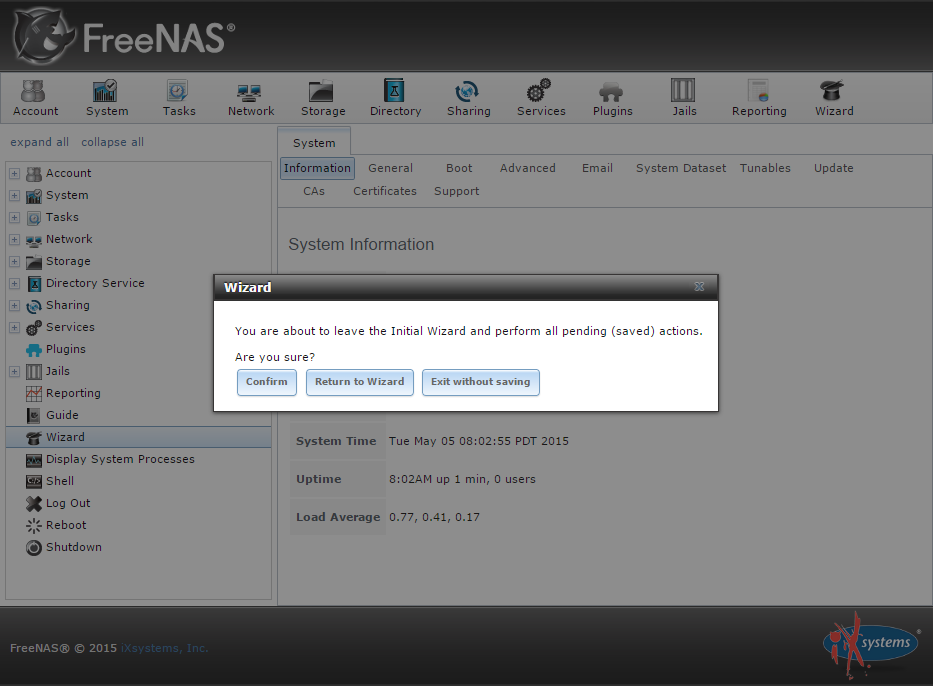Choose Exit without saving
Image resolution: width=933 pixels, height=686 pixels.
481,382
